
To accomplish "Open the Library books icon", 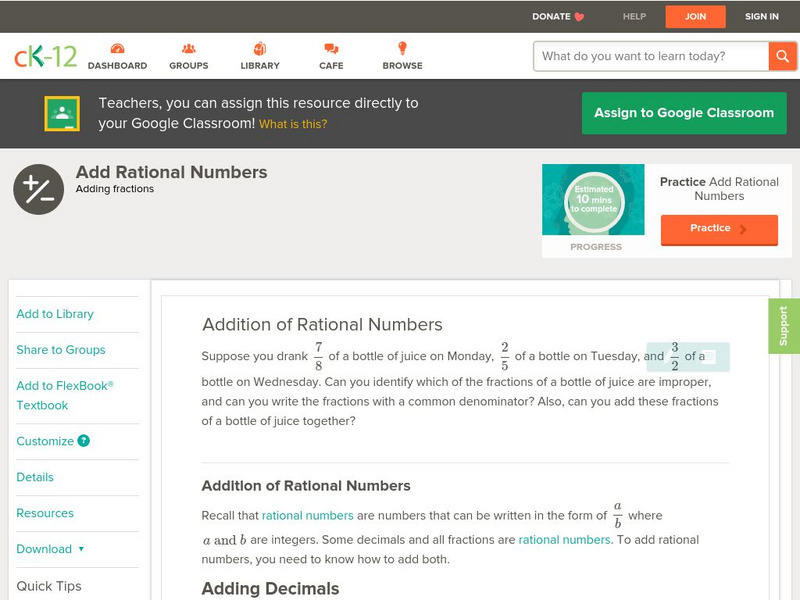I will (x=260, y=49).
